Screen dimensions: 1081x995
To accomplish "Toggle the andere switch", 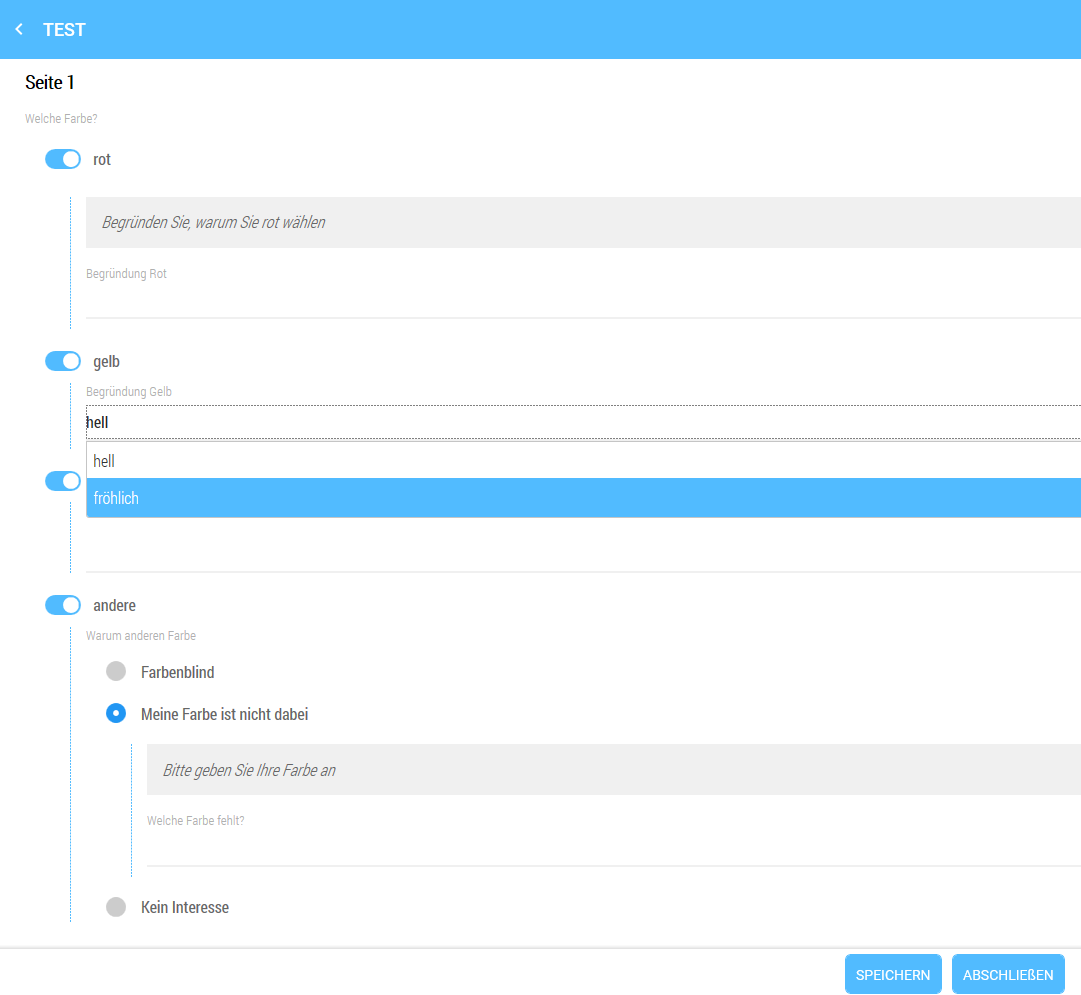I will 63,605.
